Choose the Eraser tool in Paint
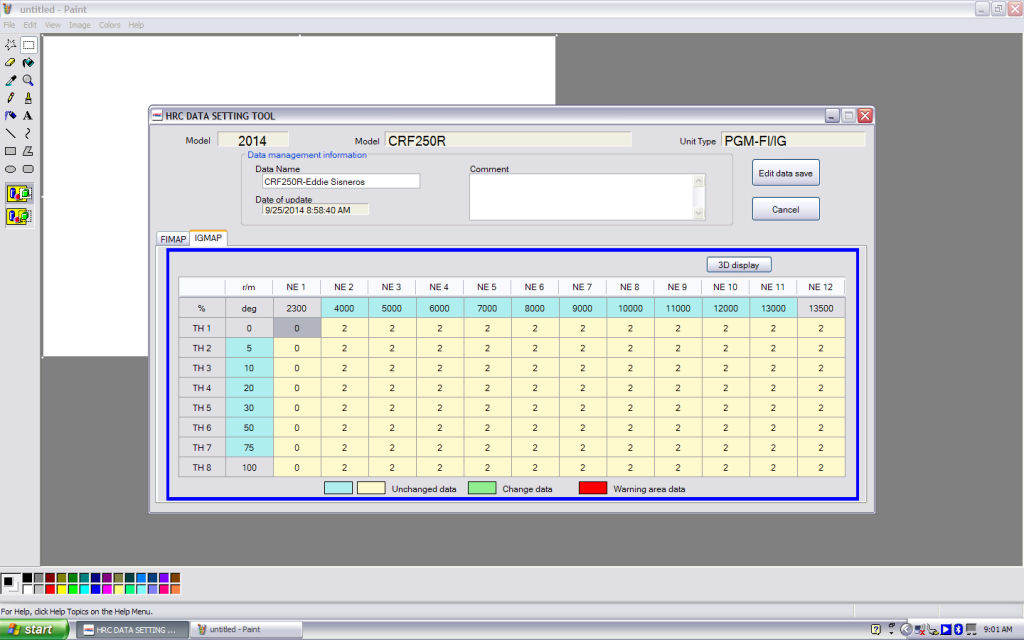This screenshot has height=640, width=1024. [10, 63]
